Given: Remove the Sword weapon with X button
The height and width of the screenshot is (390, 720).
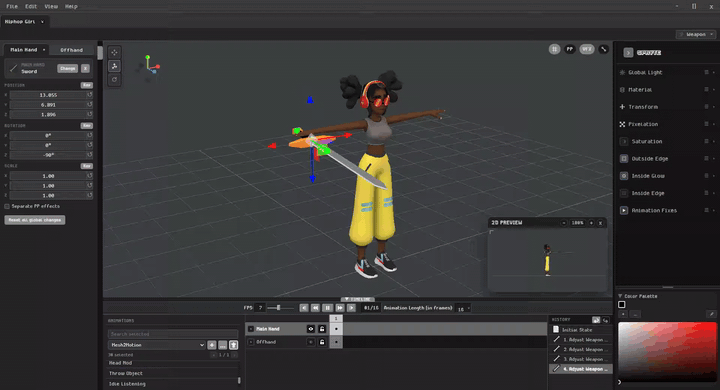Looking at the screenshot, I should click(85, 68).
